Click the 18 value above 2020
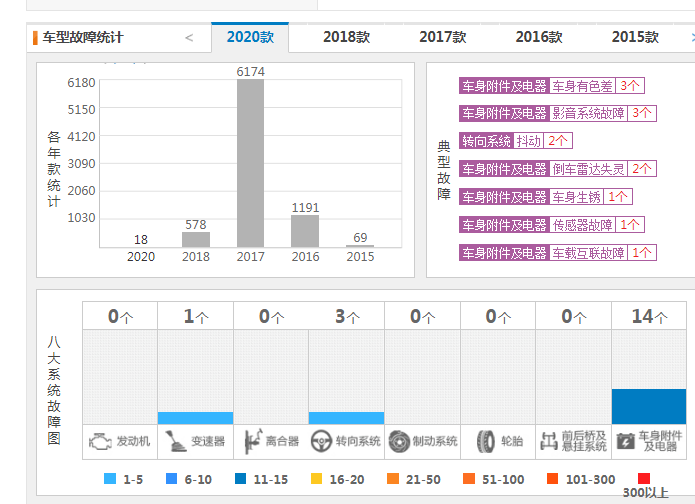The height and width of the screenshot is (504, 695). [x=141, y=240]
